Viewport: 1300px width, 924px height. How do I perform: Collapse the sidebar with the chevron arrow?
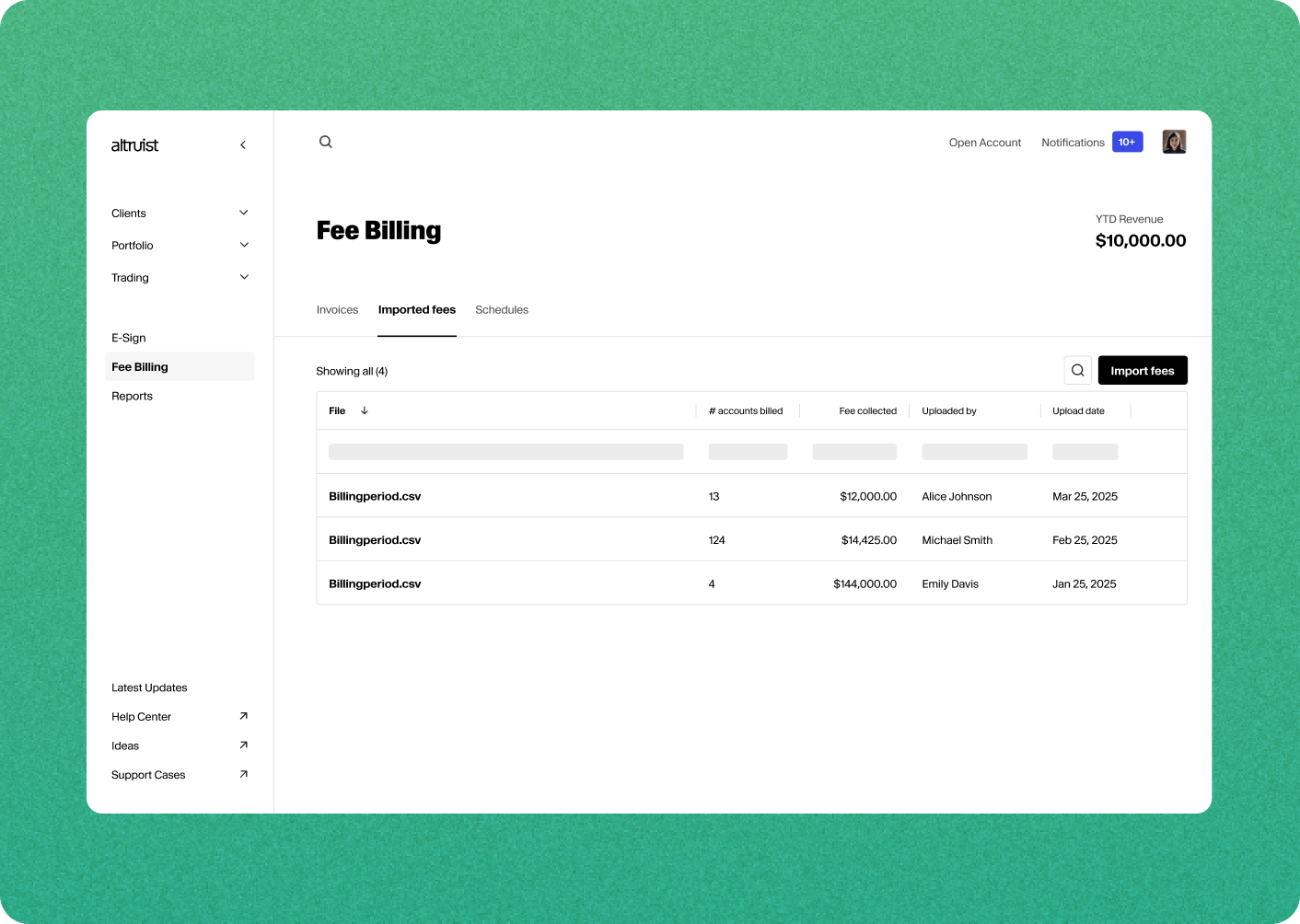(x=243, y=145)
